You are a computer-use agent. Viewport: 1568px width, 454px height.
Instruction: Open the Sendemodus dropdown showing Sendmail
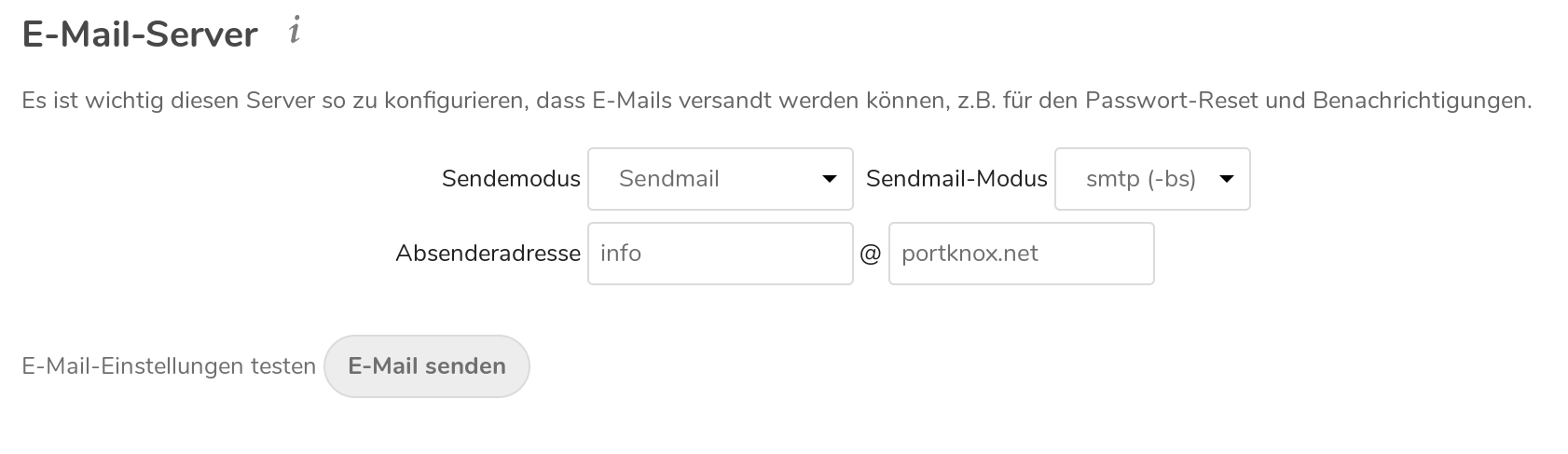721,179
